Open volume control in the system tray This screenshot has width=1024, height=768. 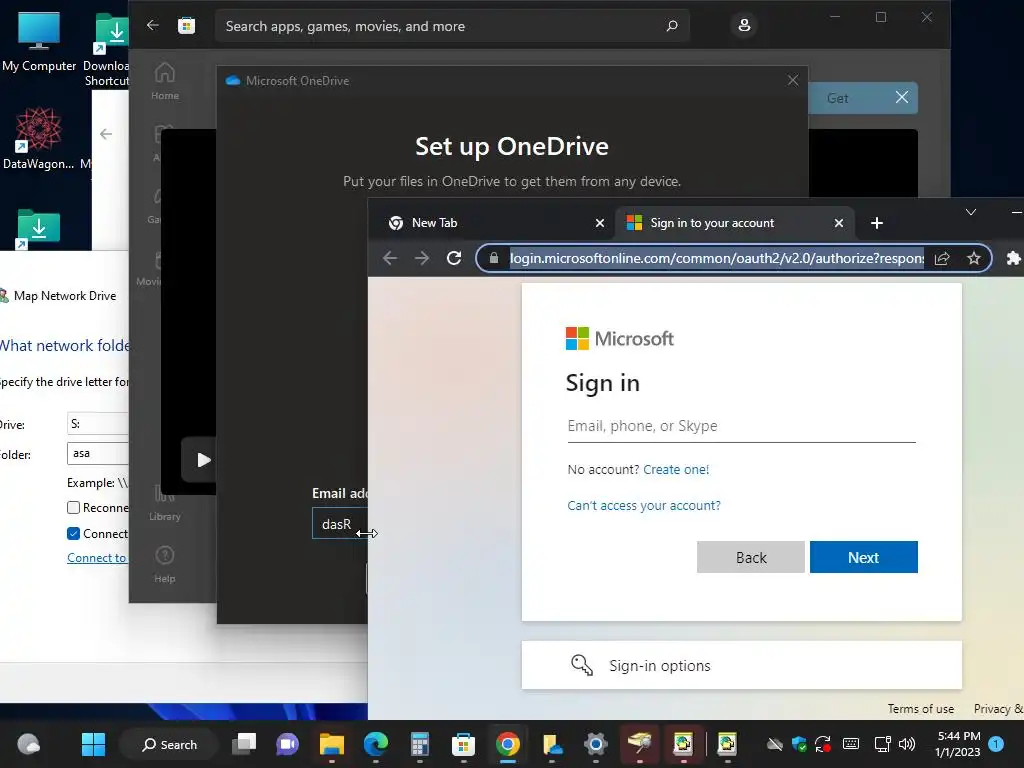click(906, 744)
